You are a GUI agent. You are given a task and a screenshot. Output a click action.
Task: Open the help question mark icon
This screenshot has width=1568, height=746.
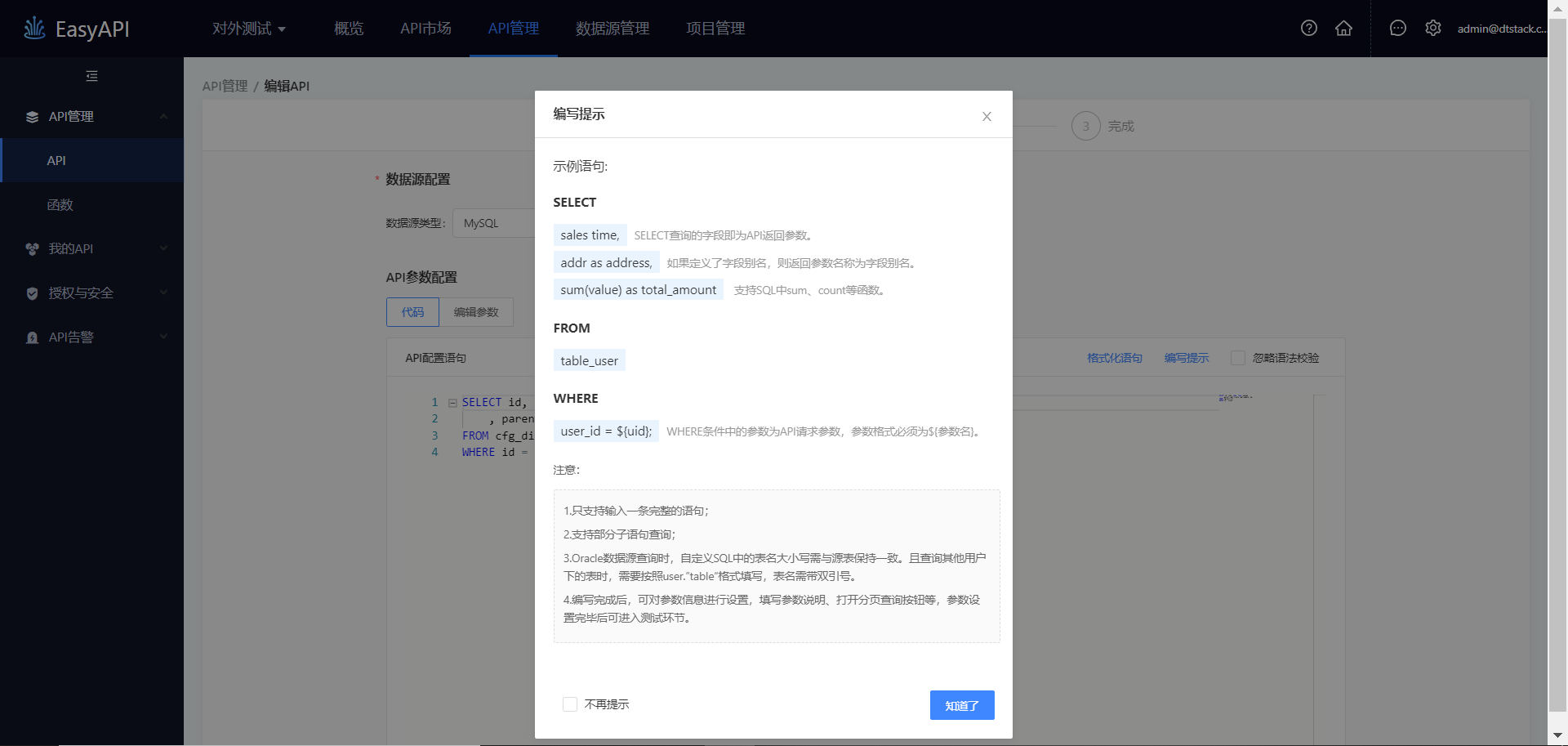click(x=1309, y=29)
